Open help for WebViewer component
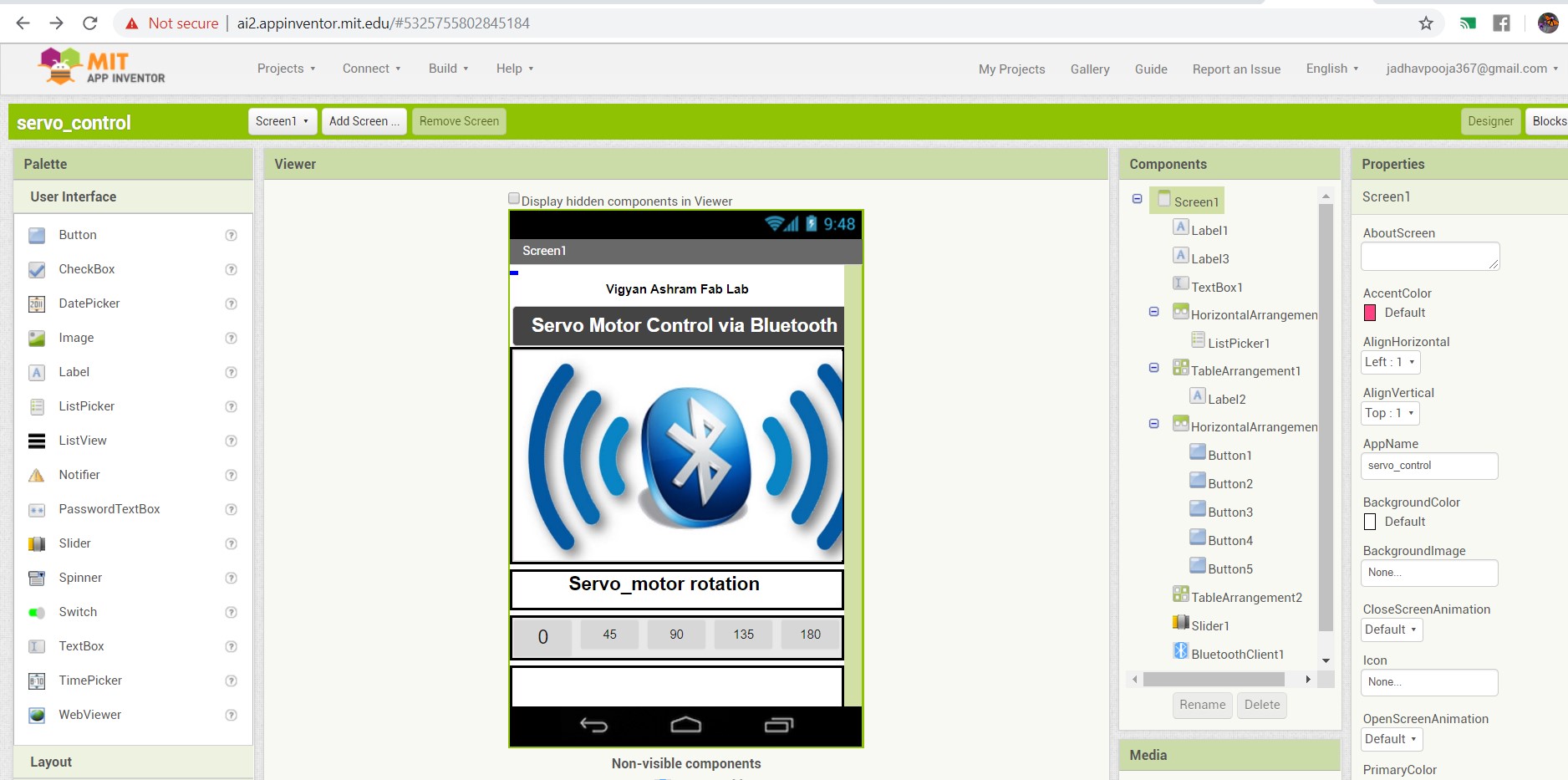This screenshot has width=1568, height=780. pyautogui.click(x=232, y=716)
